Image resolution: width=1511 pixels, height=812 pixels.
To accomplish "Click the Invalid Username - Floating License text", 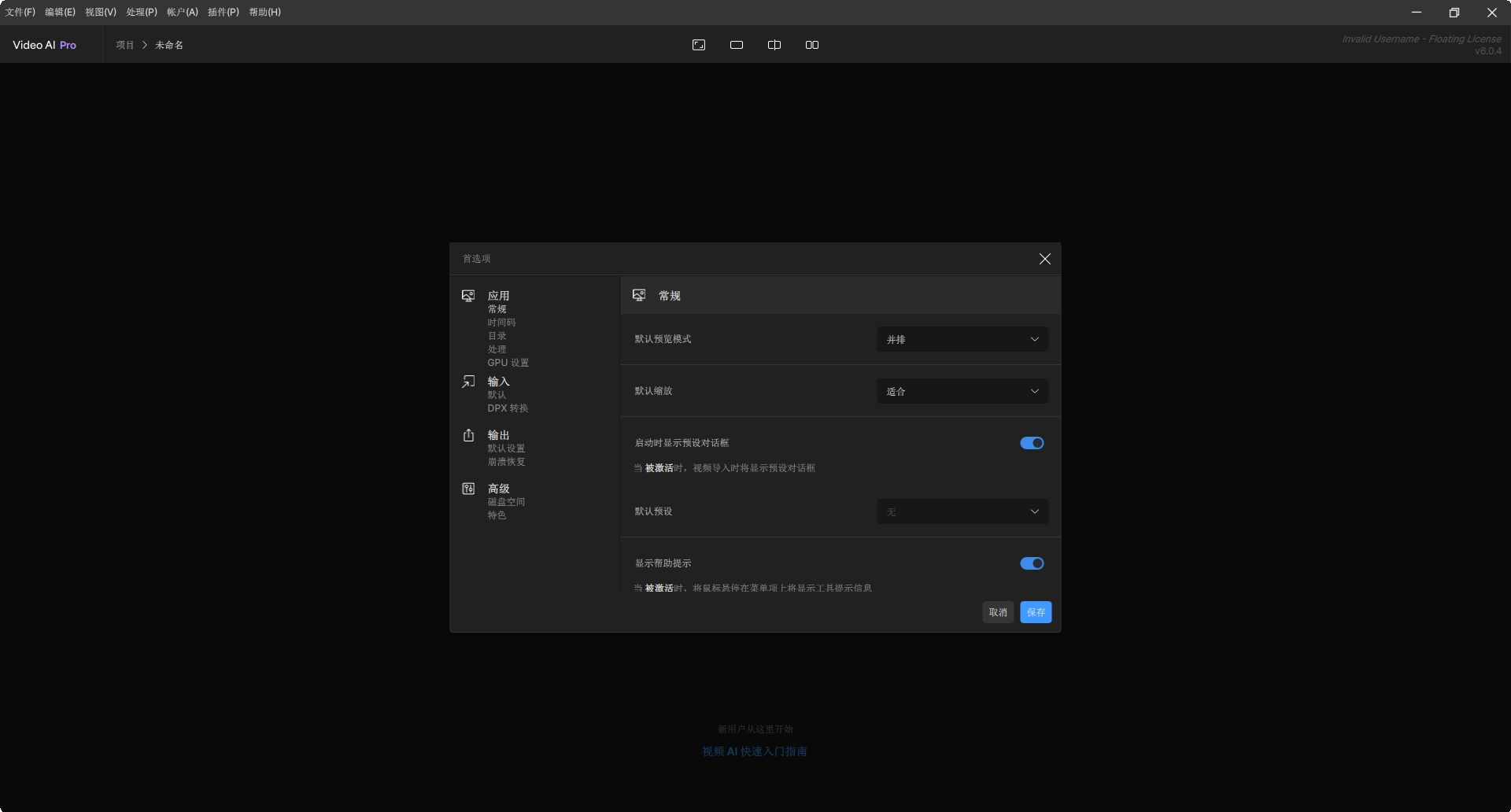I will 1421,39.
